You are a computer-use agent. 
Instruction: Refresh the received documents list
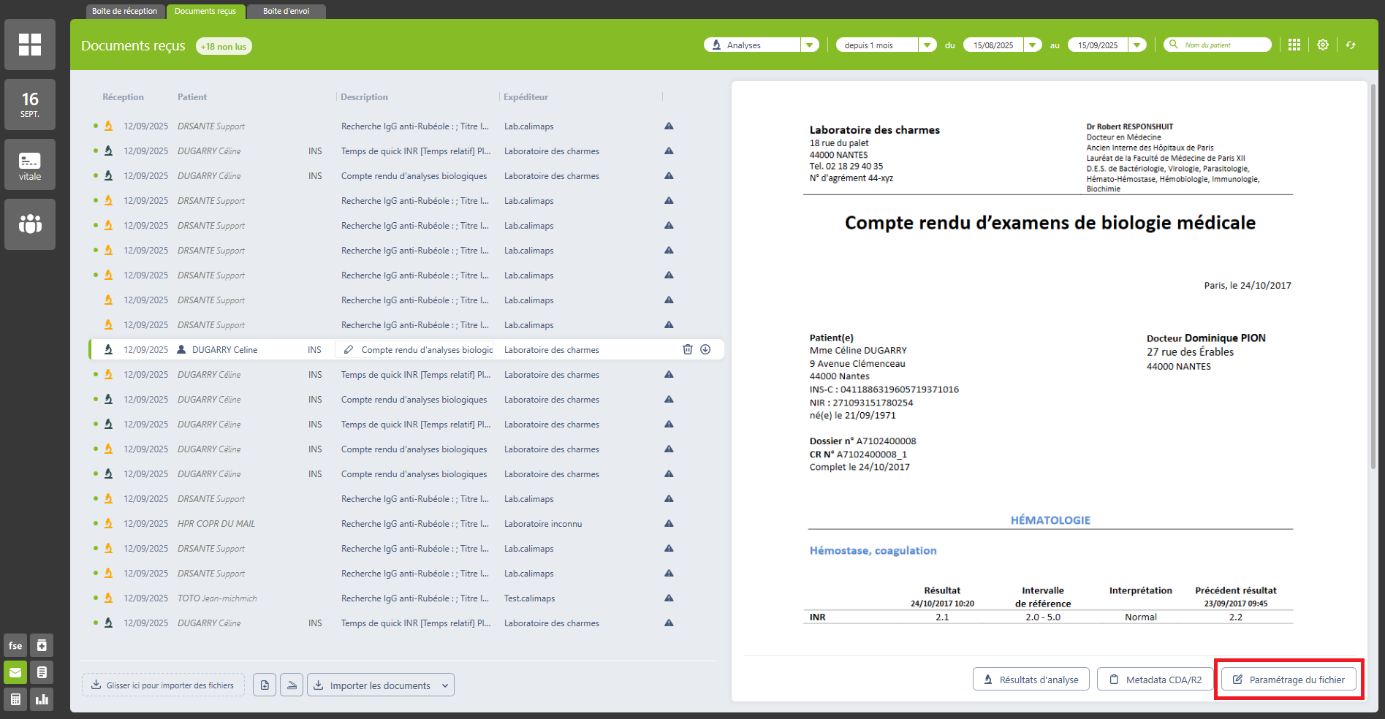click(1350, 45)
